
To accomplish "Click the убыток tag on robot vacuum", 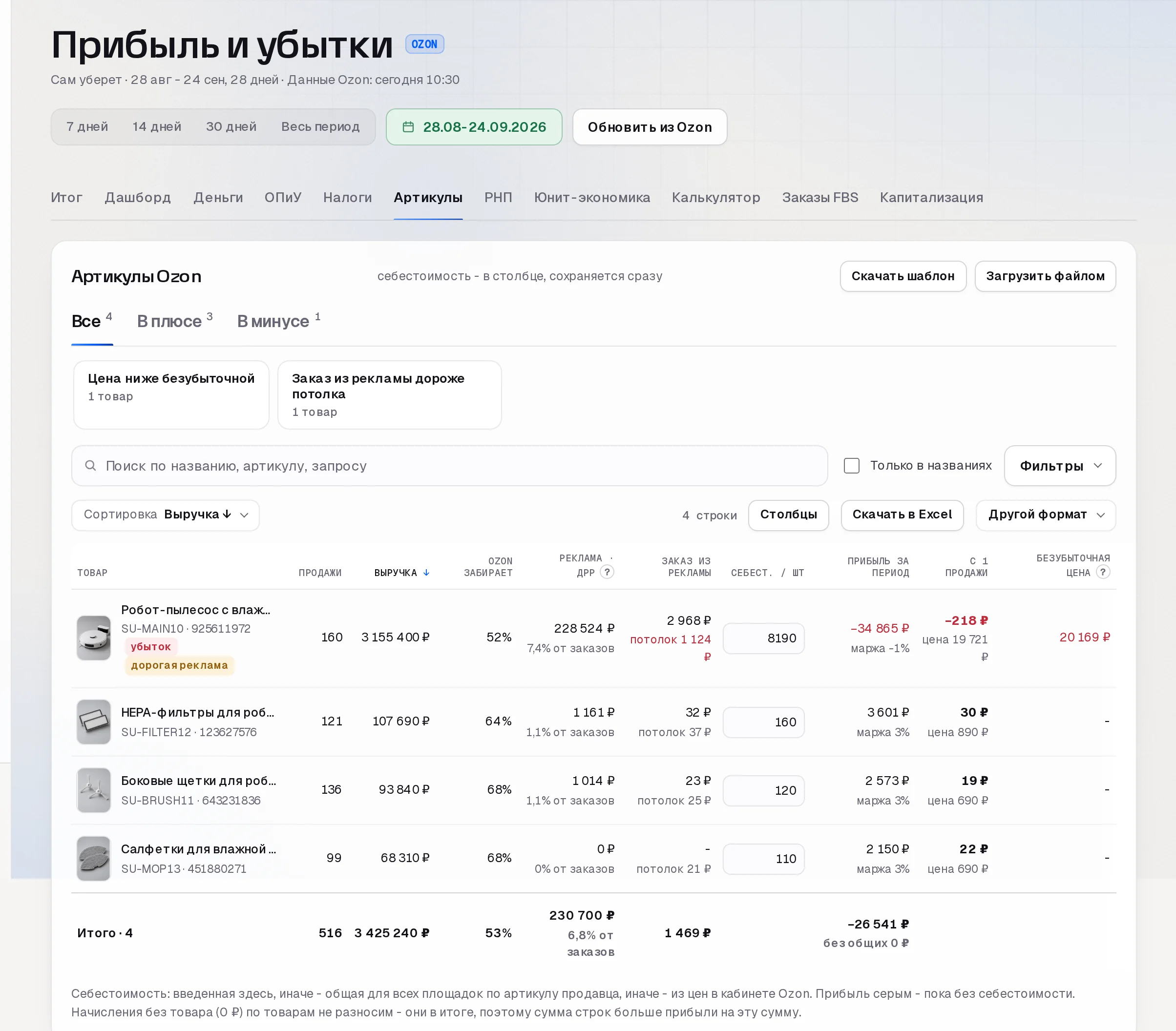I will 151,646.
